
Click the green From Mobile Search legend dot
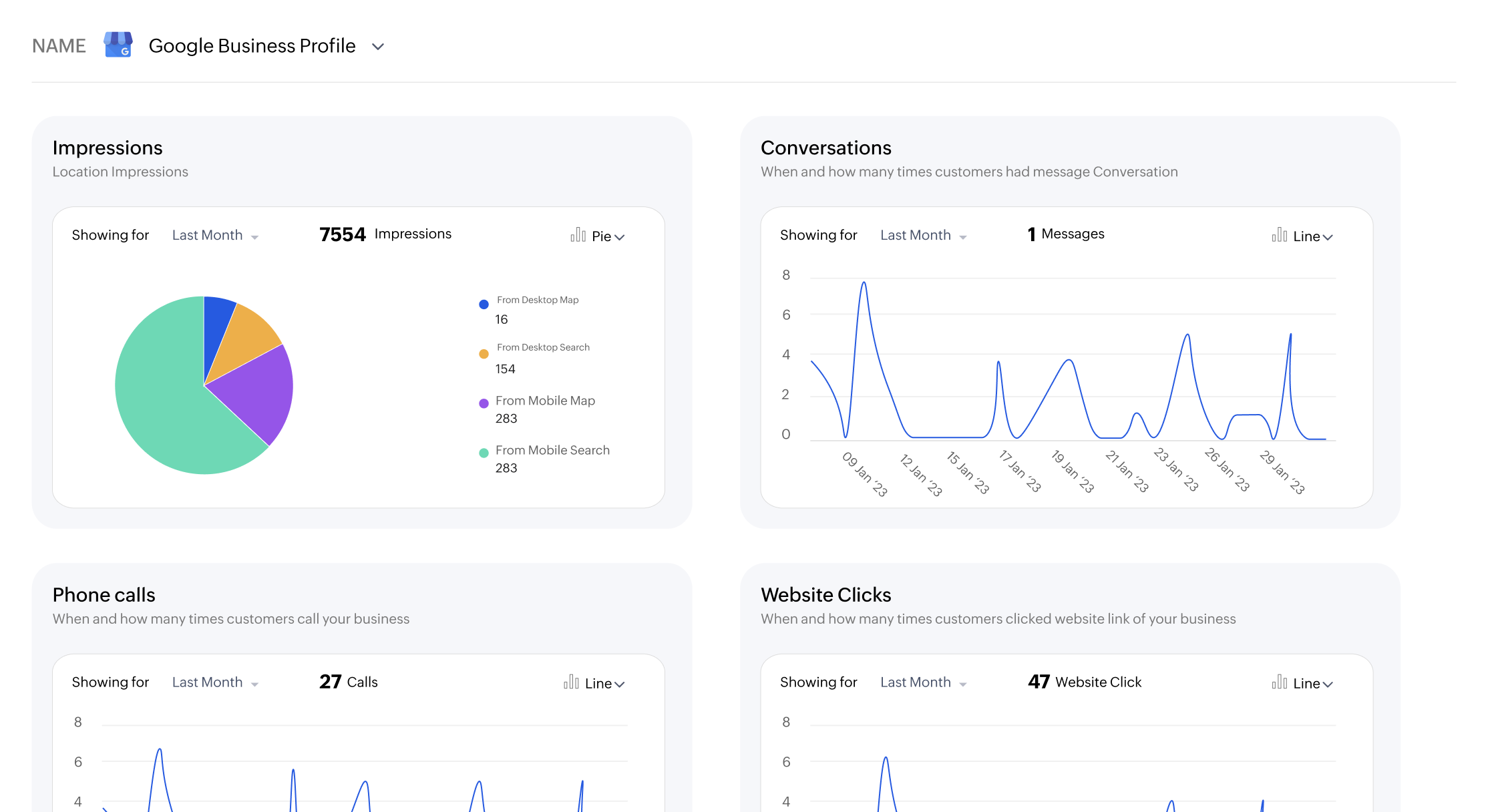coord(484,453)
